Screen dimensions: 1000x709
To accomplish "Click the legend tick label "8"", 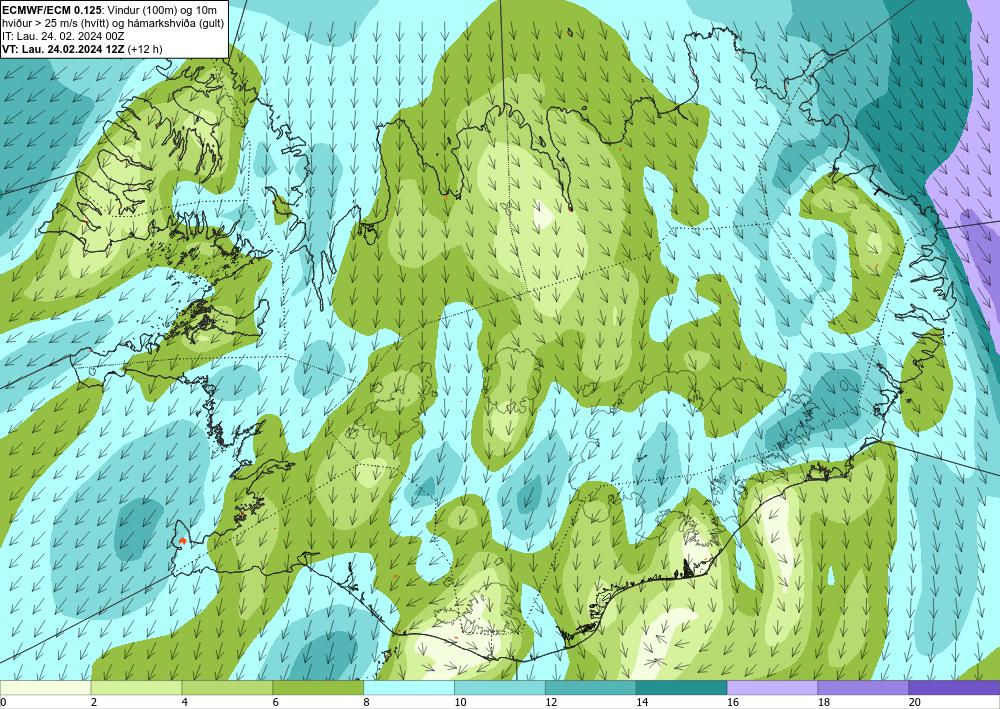I will tap(367, 703).
